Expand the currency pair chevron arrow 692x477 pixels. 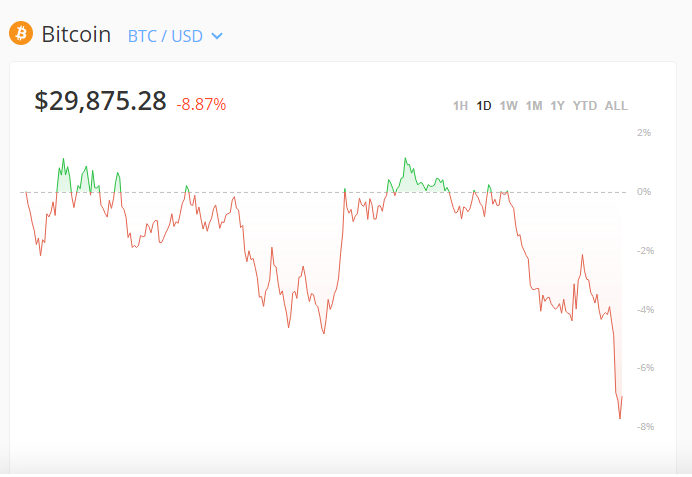pyautogui.click(x=217, y=36)
